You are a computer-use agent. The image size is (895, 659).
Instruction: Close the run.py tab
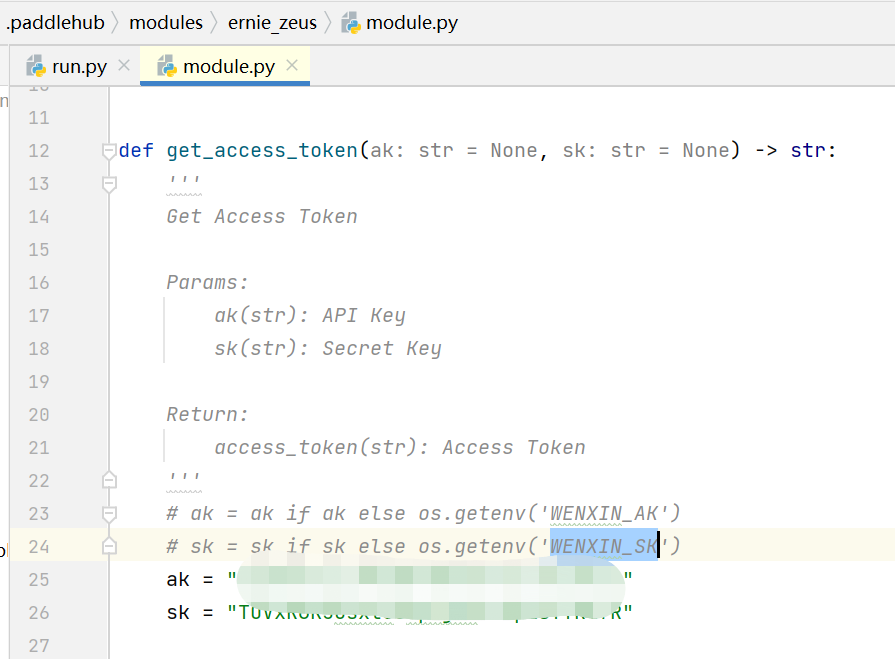coord(124,66)
